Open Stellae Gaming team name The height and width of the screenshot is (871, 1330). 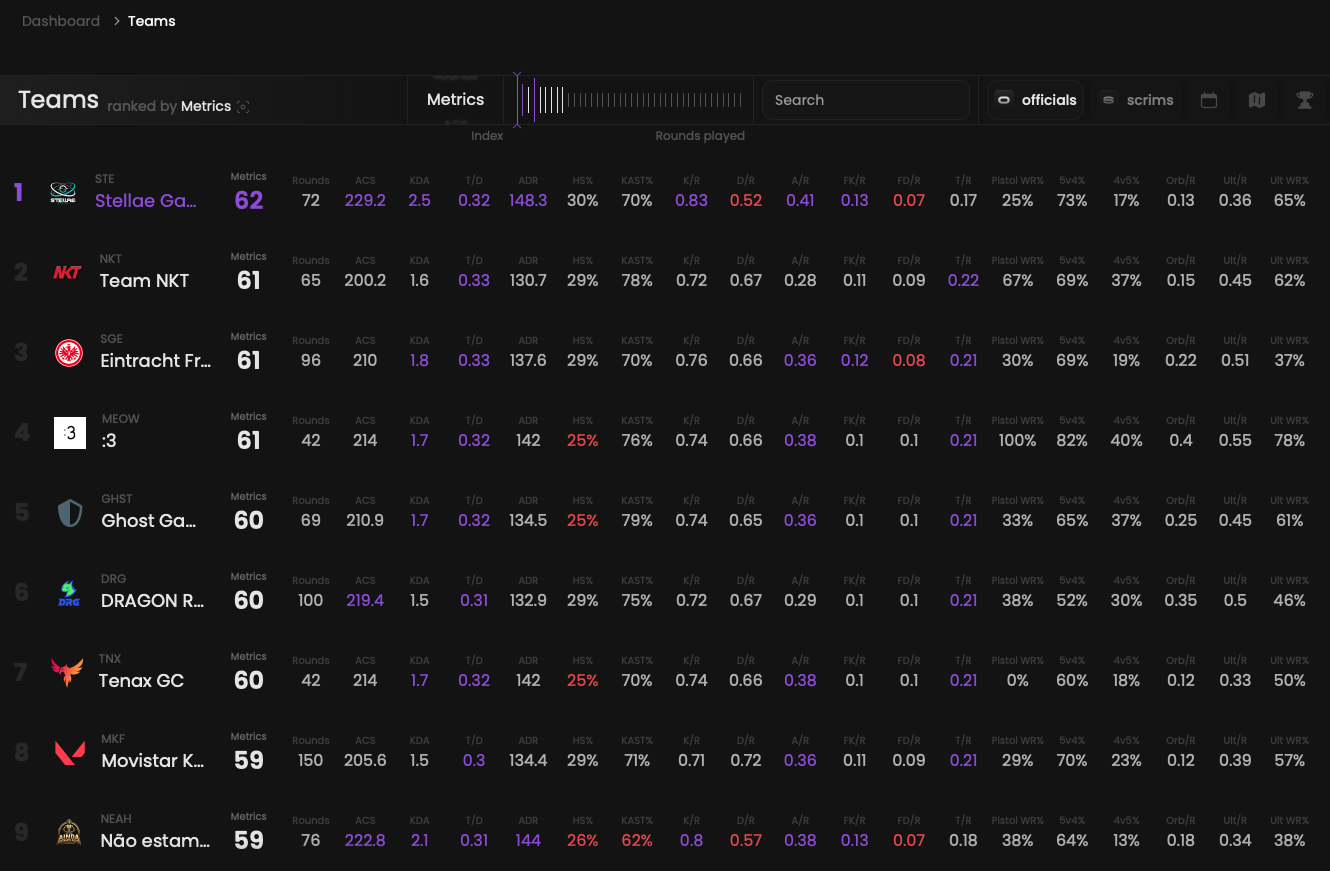pos(146,201)
